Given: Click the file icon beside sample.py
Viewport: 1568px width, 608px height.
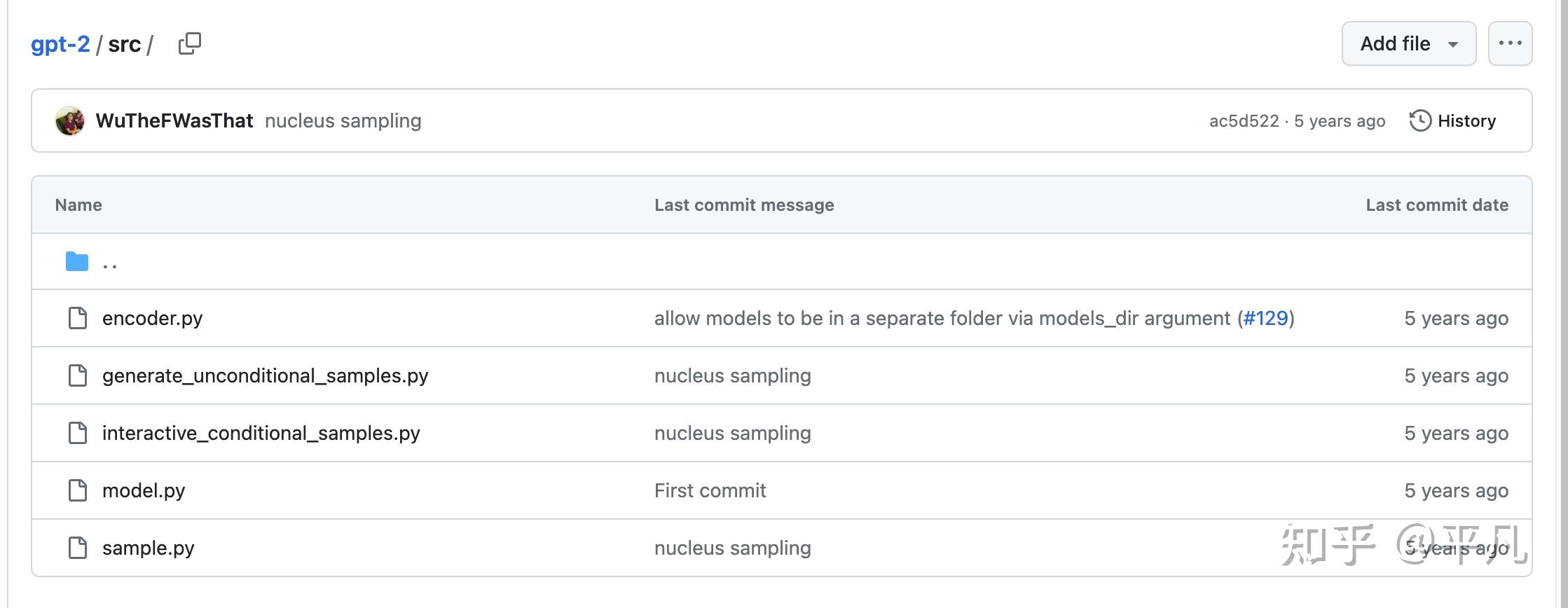Looking at the screenshot, I should pyautogui.click(x=77, y=548).
